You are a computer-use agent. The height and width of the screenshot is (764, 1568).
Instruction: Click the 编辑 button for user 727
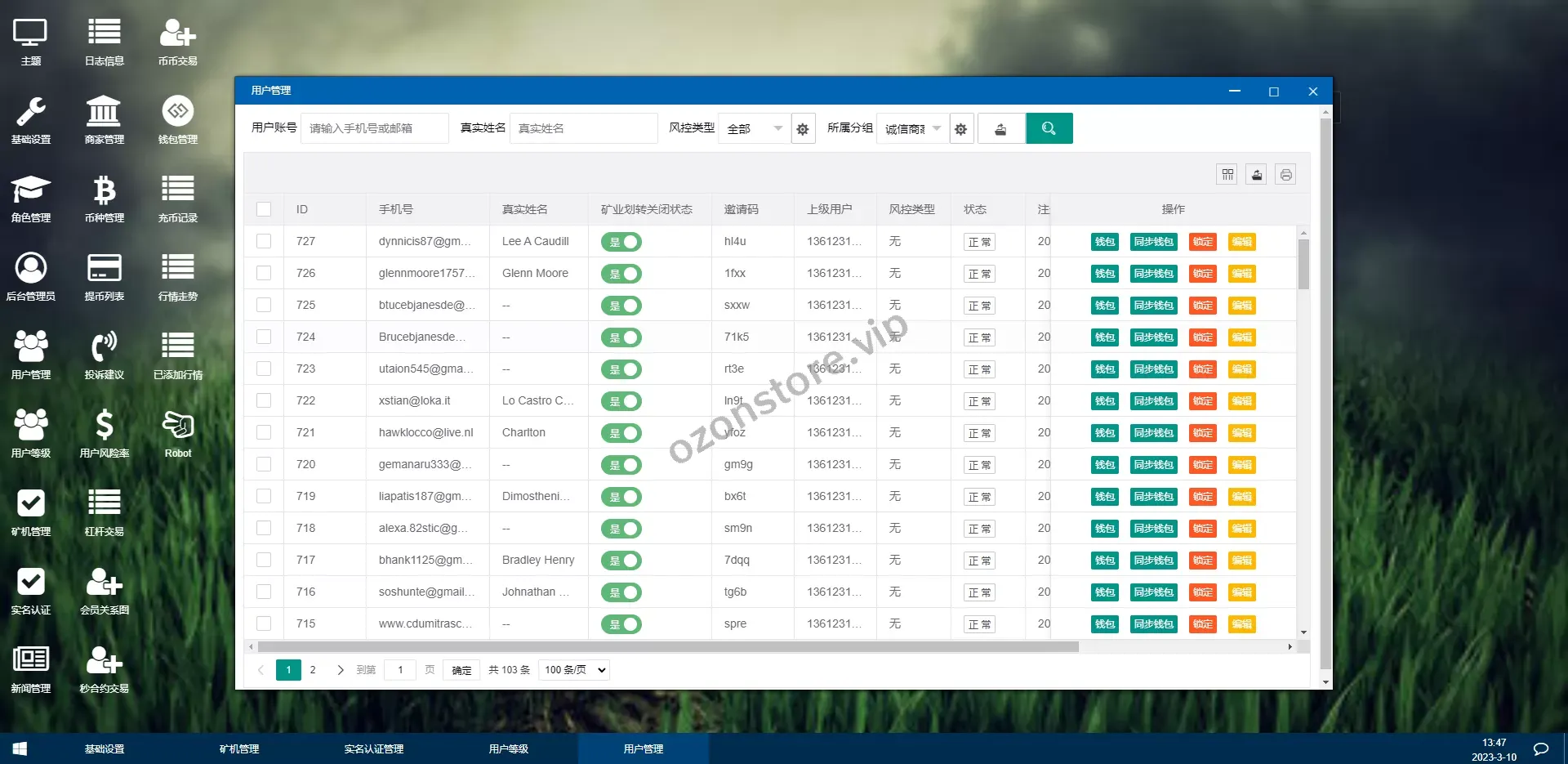1242,242
